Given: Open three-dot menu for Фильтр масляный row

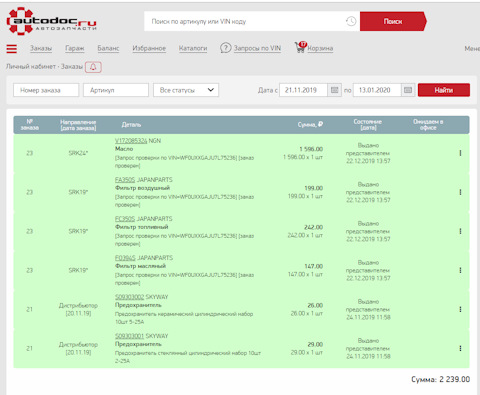Looking at the screenshot, I should [x=460, y=270].
